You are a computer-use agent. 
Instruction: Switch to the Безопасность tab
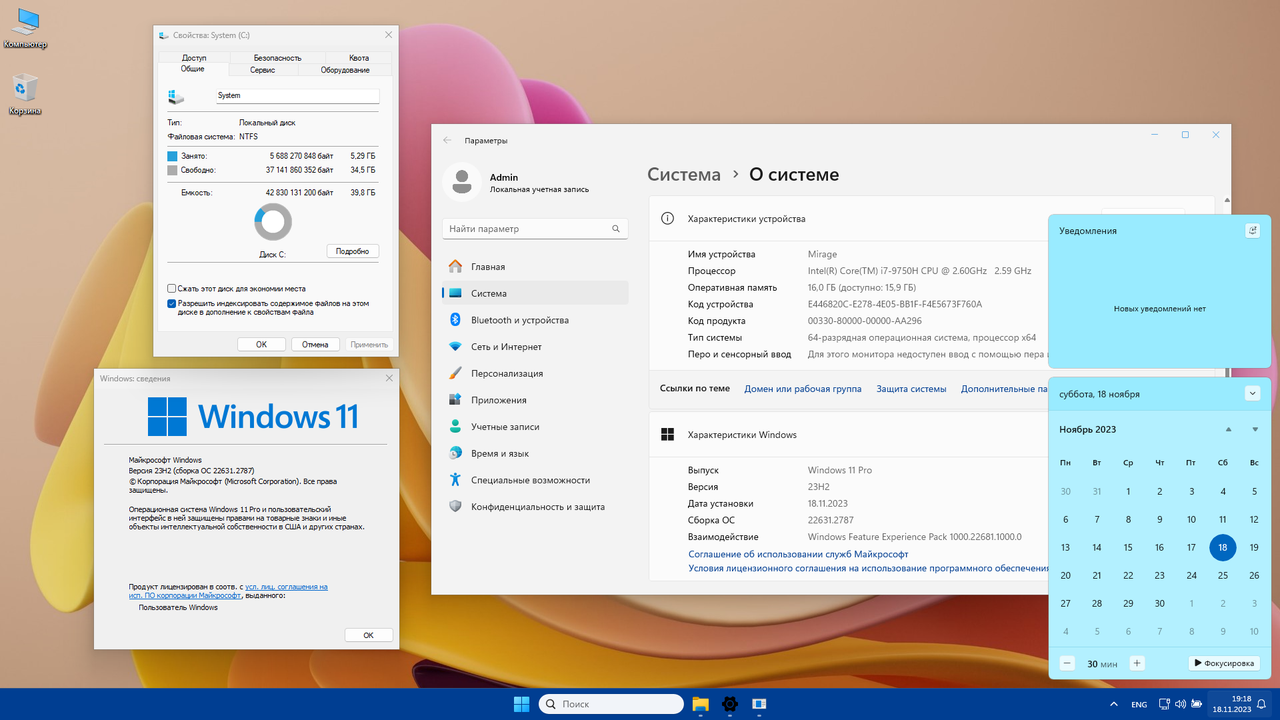[277, 58]
